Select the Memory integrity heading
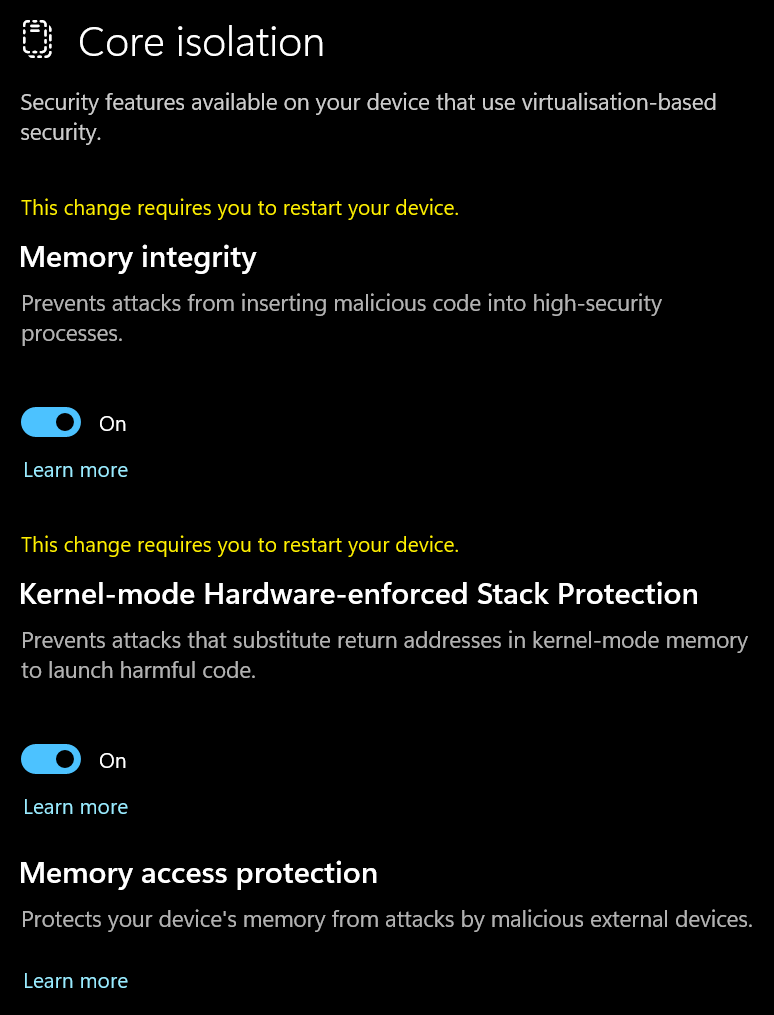 (x=138, y=257)
